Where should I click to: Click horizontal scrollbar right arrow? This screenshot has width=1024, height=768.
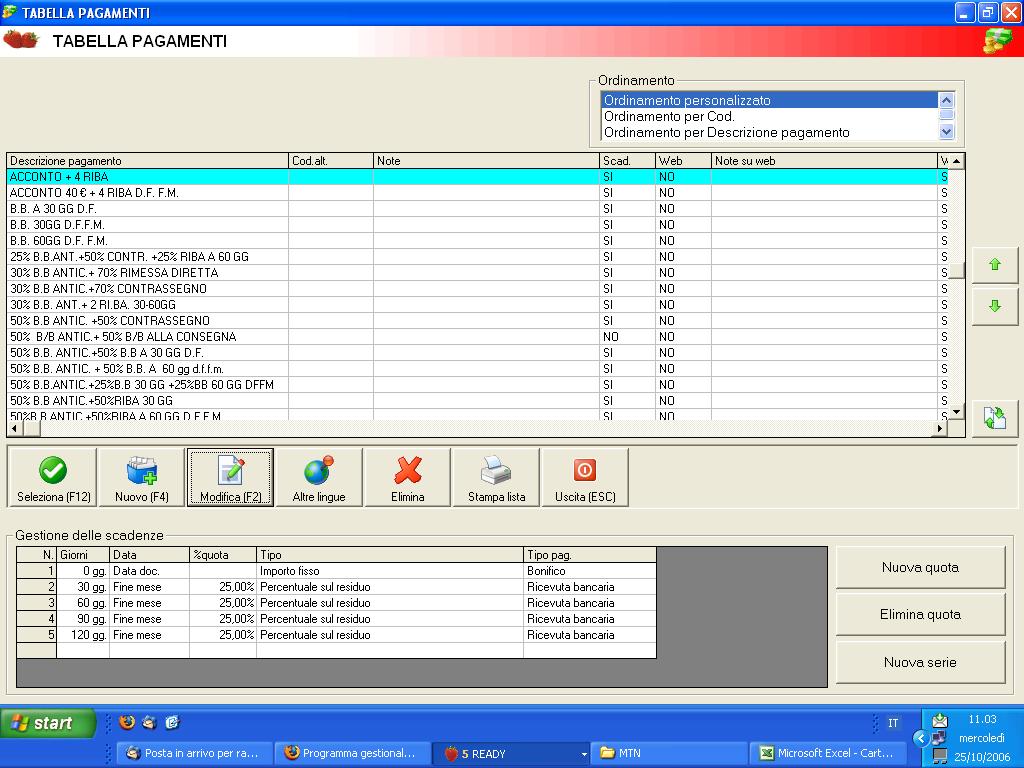[x=940, y=428]
